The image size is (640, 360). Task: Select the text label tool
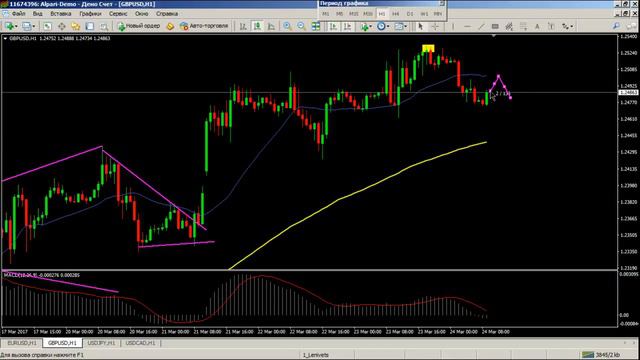(x=551, y=26)
